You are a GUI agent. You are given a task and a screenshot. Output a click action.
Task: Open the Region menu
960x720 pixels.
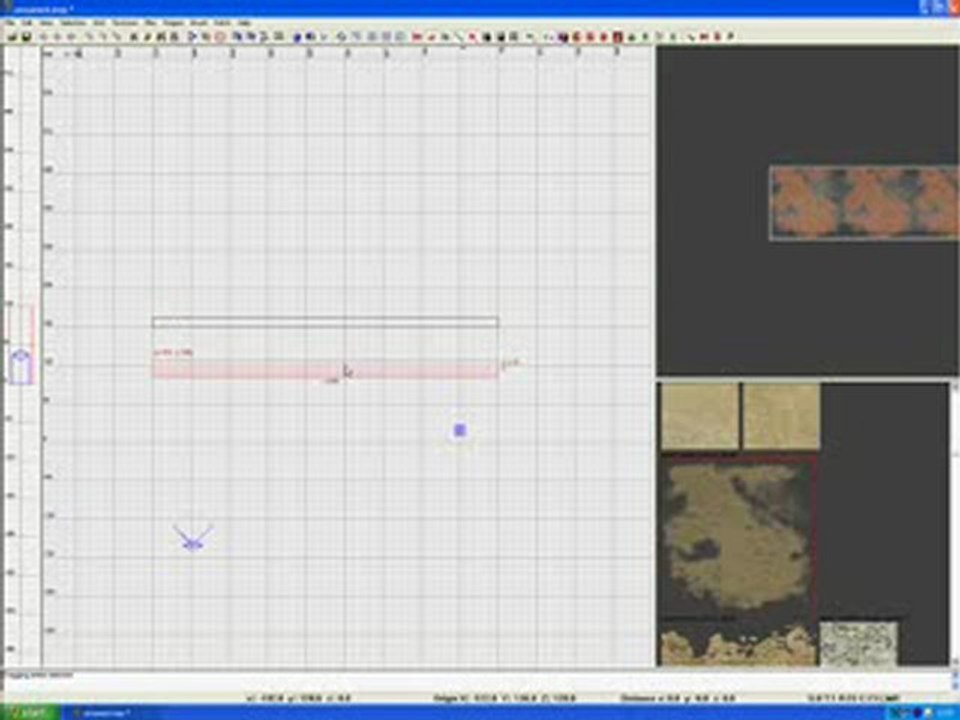174,23
